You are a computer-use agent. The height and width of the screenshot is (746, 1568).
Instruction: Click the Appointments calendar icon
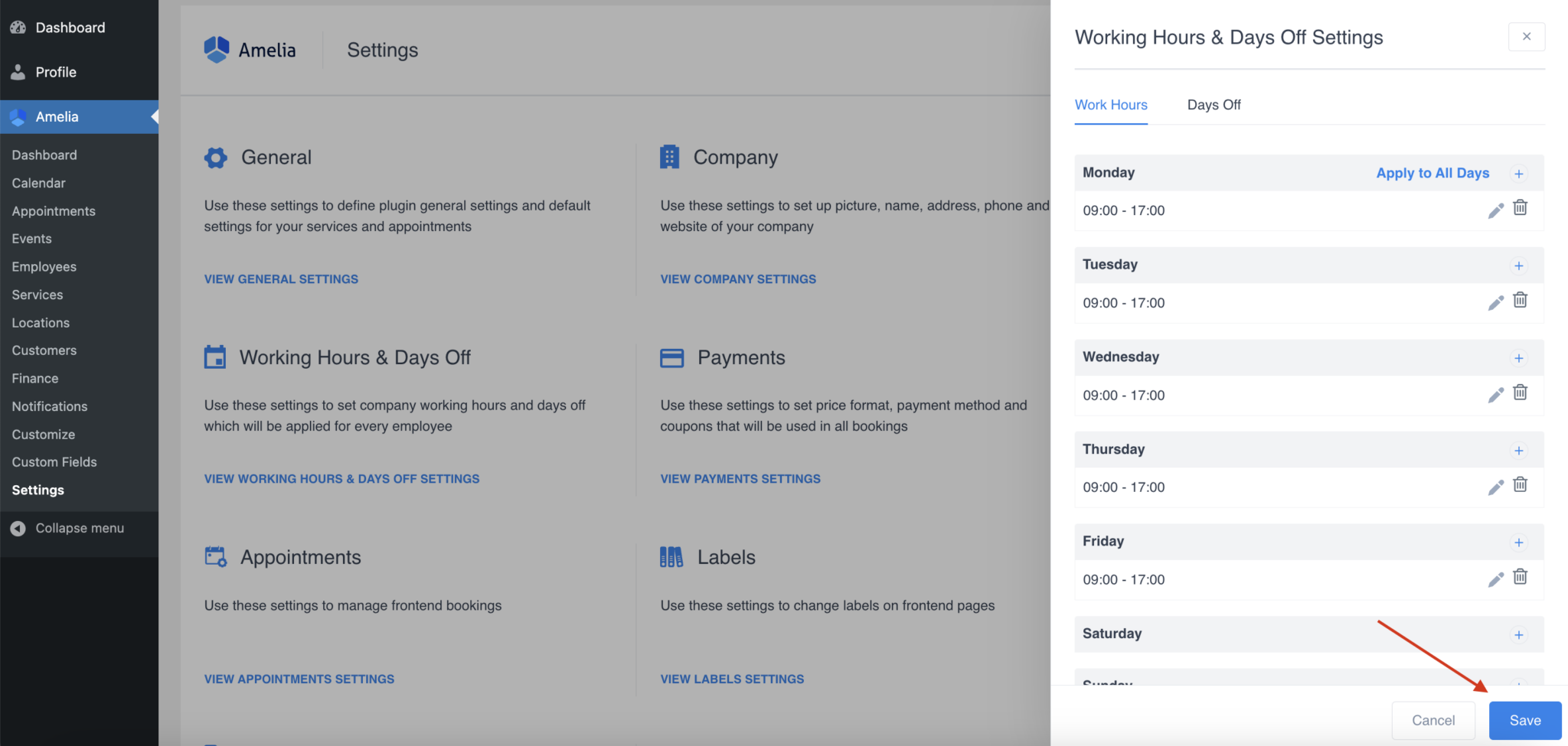(x=215, y=556)
